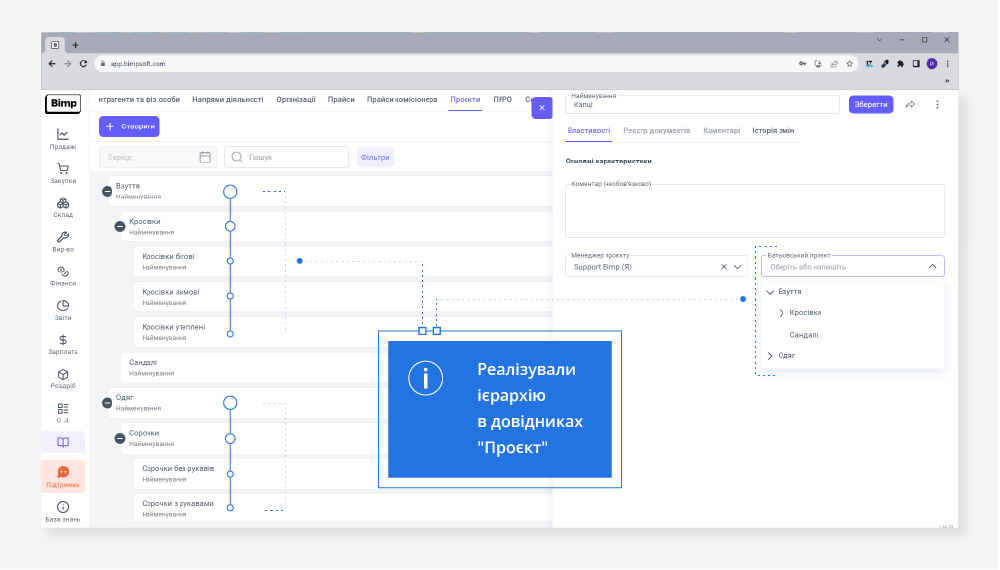Click the share arrow icon next to Зберегти
Screen dimensions: 1000x570
910,104
